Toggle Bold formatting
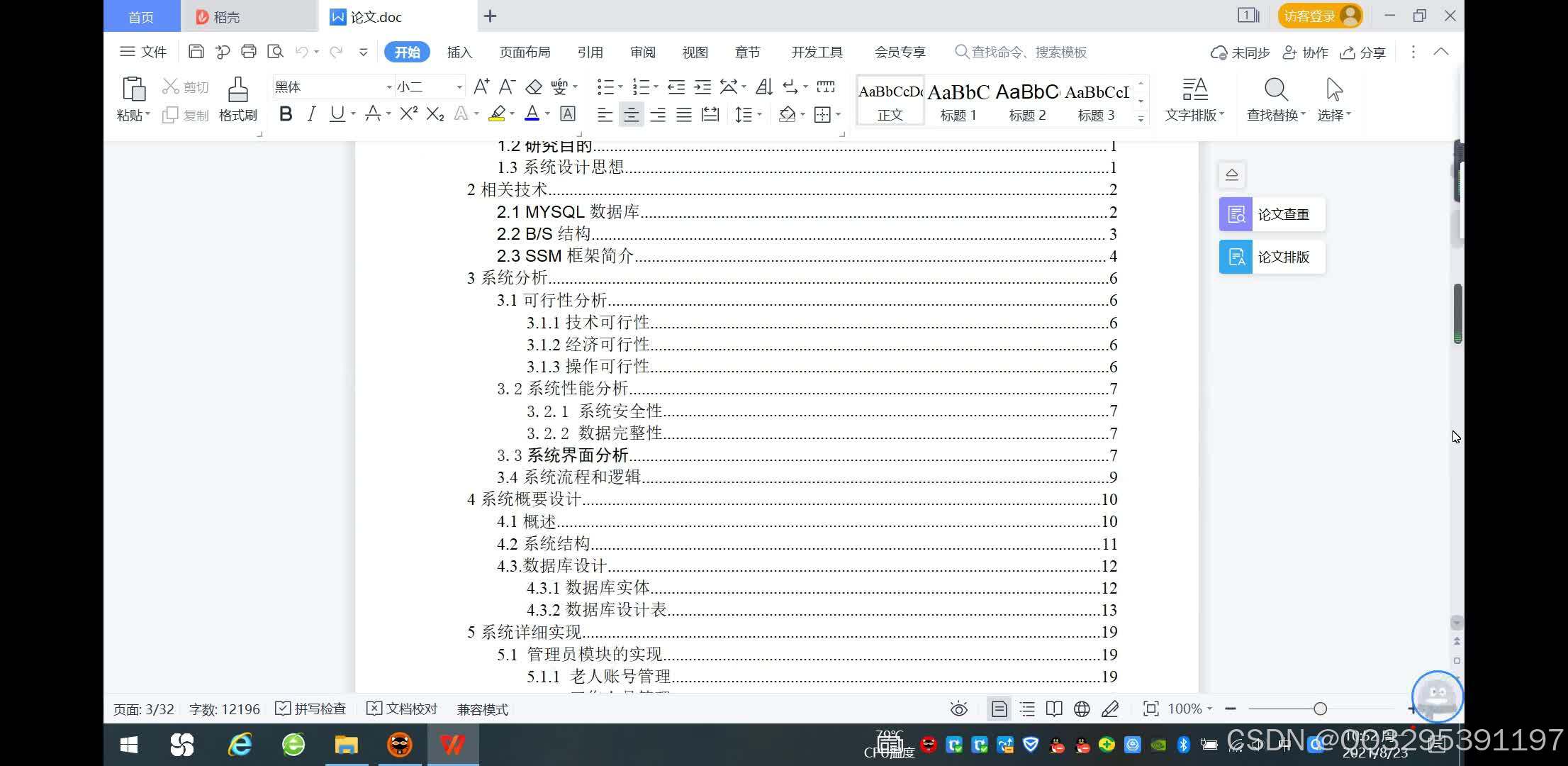Screen dimensions: 1568x766 tap(286, 113)
